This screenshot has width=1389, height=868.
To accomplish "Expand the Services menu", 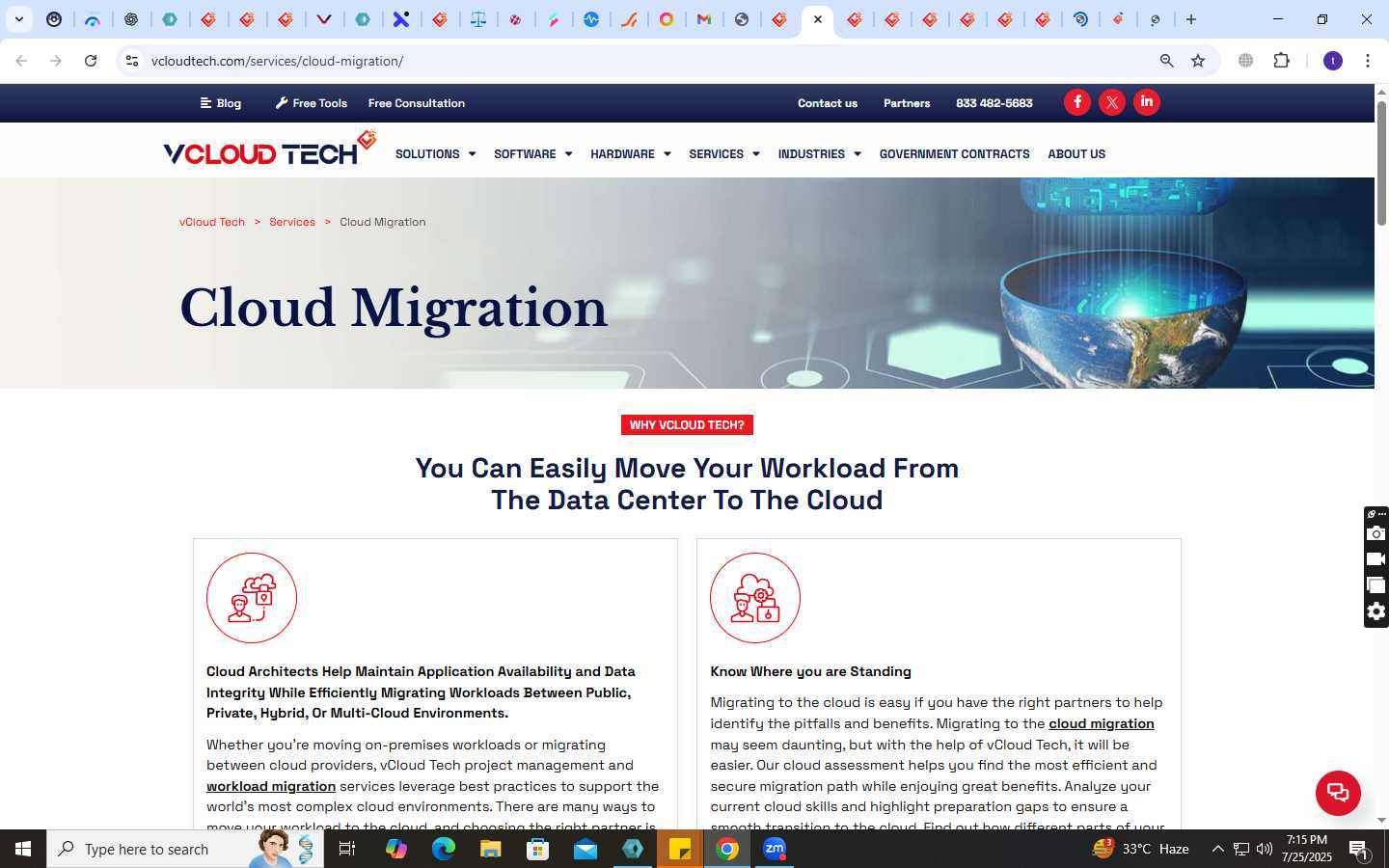I will [x=724, y=154].
